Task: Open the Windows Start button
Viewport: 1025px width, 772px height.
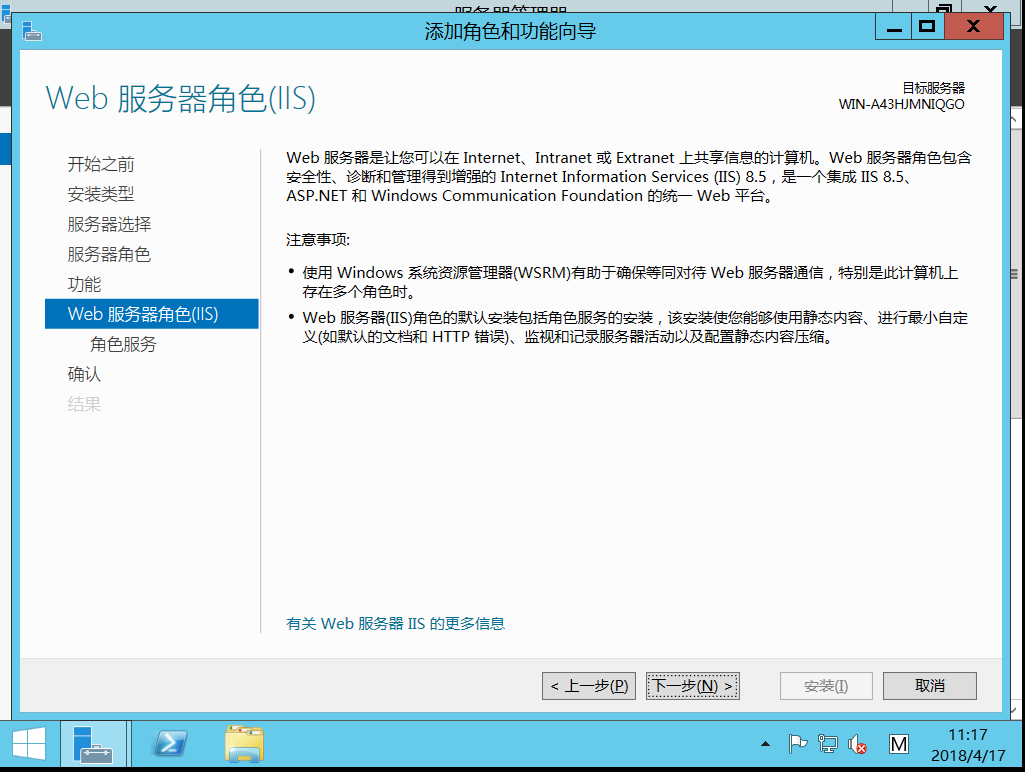Action: 29,744
